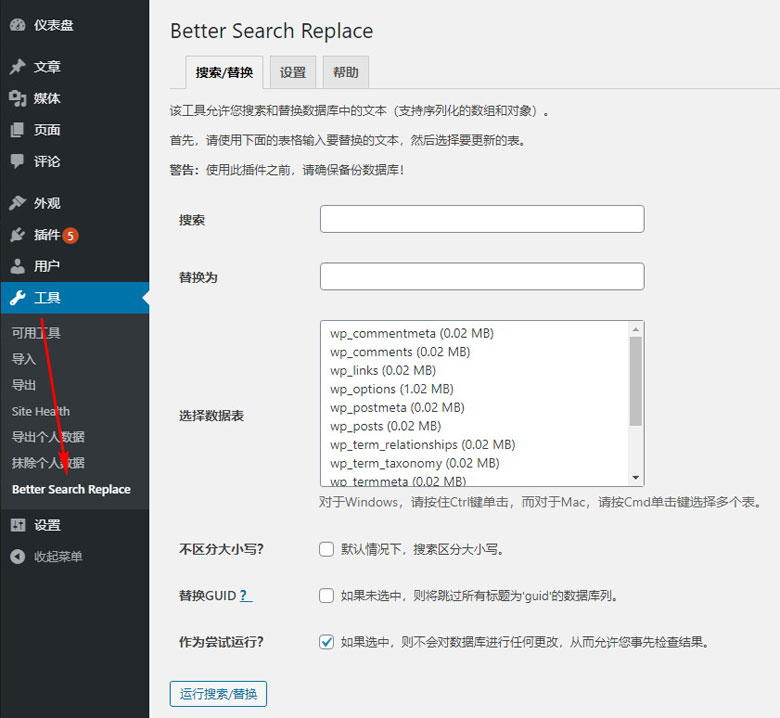This screenshot has height=718, width=780.
Task: Enable the 不区分大小写 checkbox
Action: pyautogui.click(x=326, y=549)
